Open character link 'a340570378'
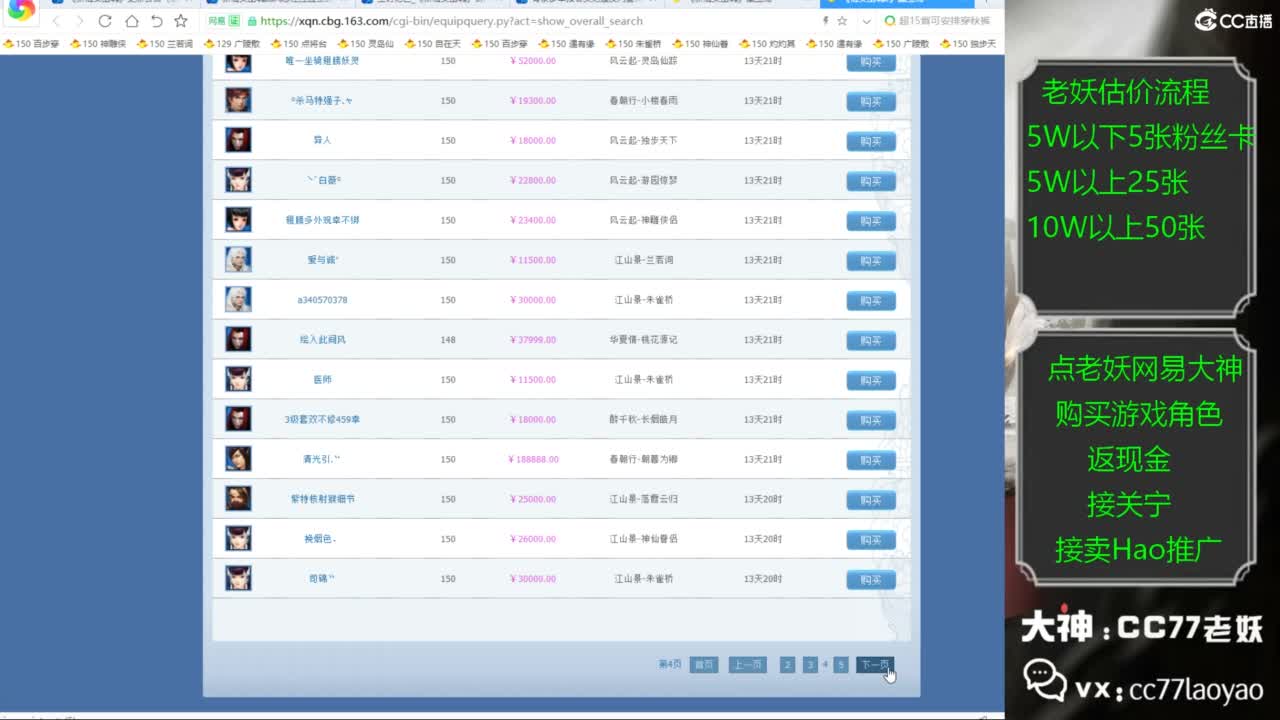The height and width of the screenshot is (720, 1280). pyautogui.click(x=322, y=300)
